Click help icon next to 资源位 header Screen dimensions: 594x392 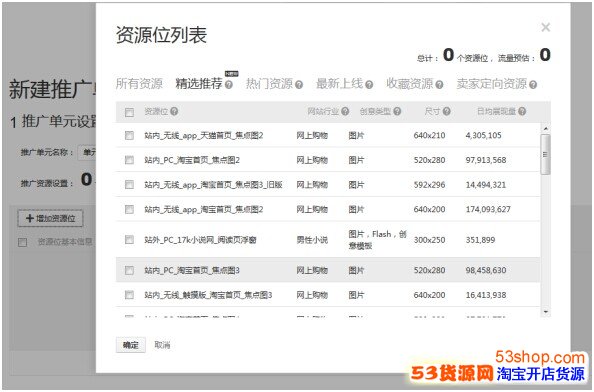click(174, 111)
